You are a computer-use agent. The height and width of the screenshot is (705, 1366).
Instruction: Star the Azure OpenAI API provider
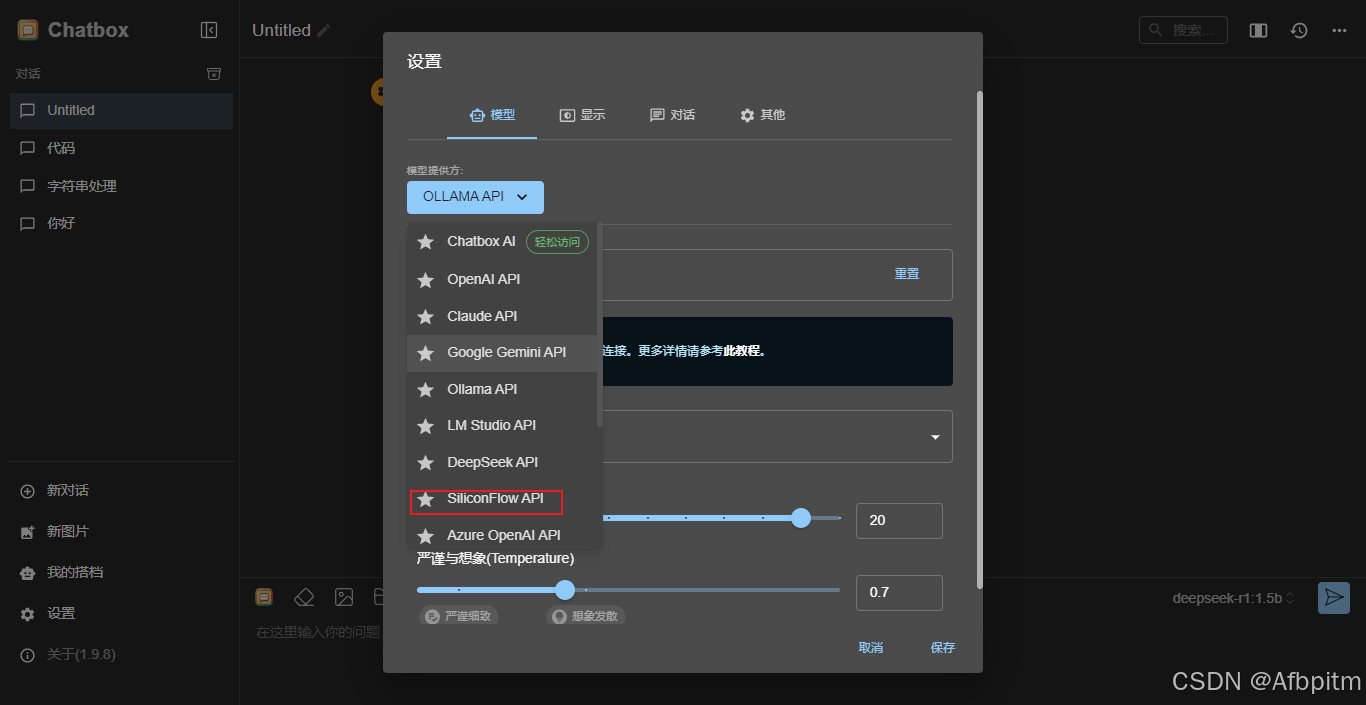point(426,536)
